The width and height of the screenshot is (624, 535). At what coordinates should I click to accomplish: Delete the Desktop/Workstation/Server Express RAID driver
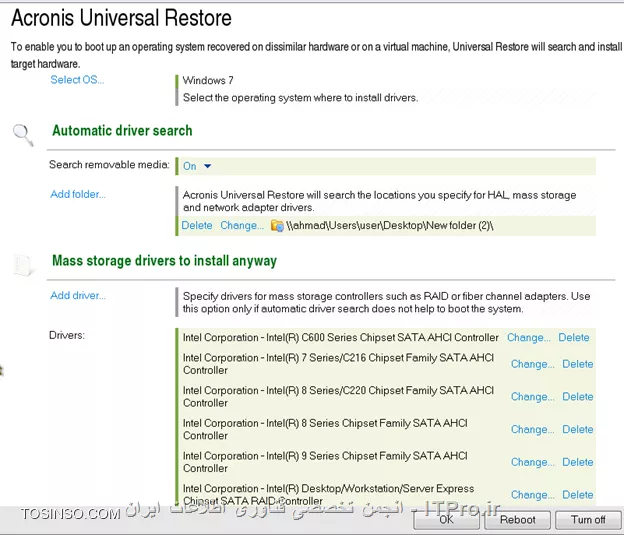point(577,494)
